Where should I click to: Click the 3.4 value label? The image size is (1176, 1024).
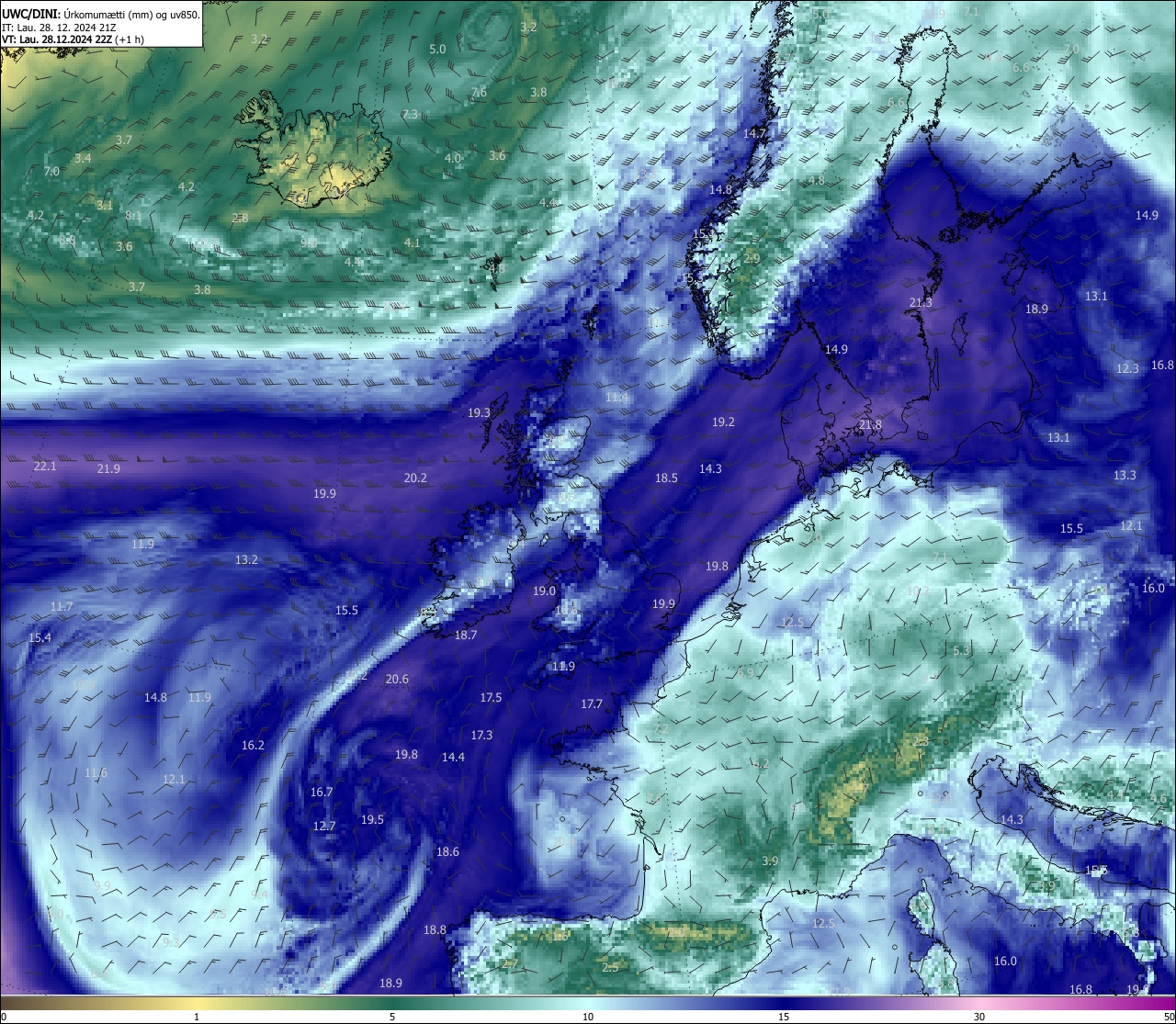click(x=83, y=159)
